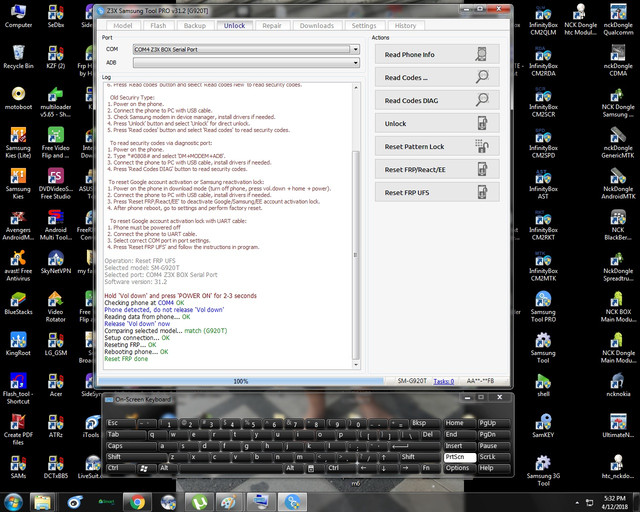Toggle Fn key on On-Screen Keyboard
The width and height of the screenshot is (640, 512).
tap(430, 468)
